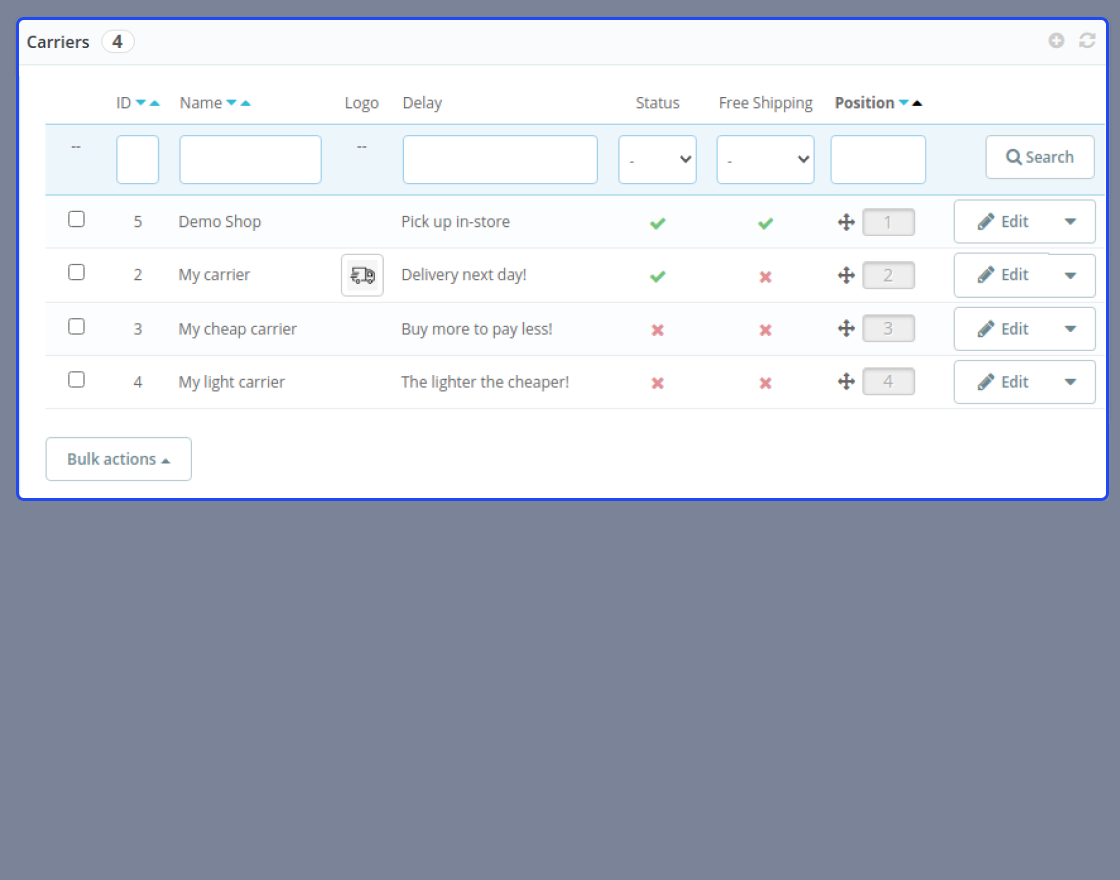
Task: Open the Bulk actions menu
Action: (x=119, y=459)
